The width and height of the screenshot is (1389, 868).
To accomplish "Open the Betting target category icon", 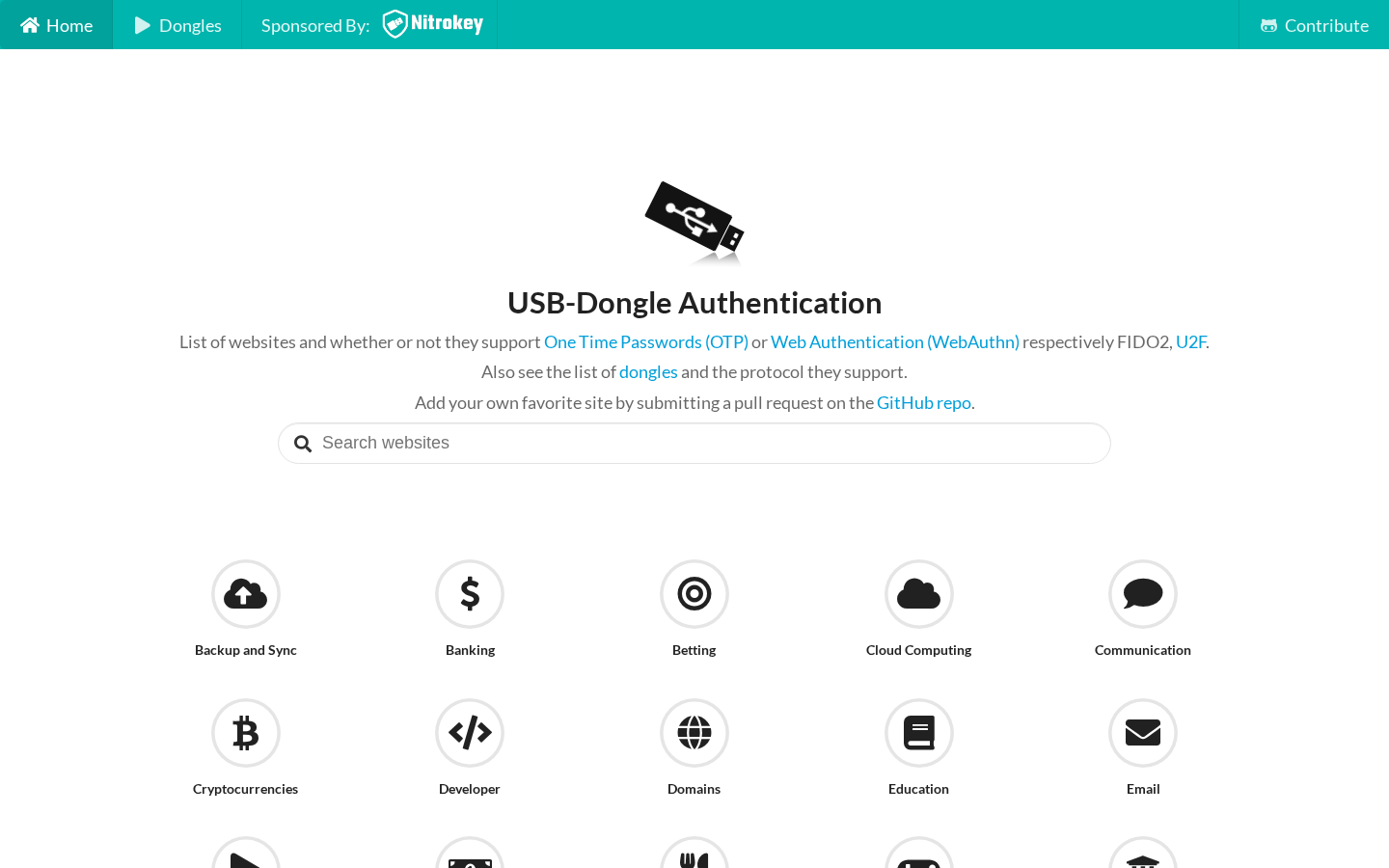I will tap(694, 594).
